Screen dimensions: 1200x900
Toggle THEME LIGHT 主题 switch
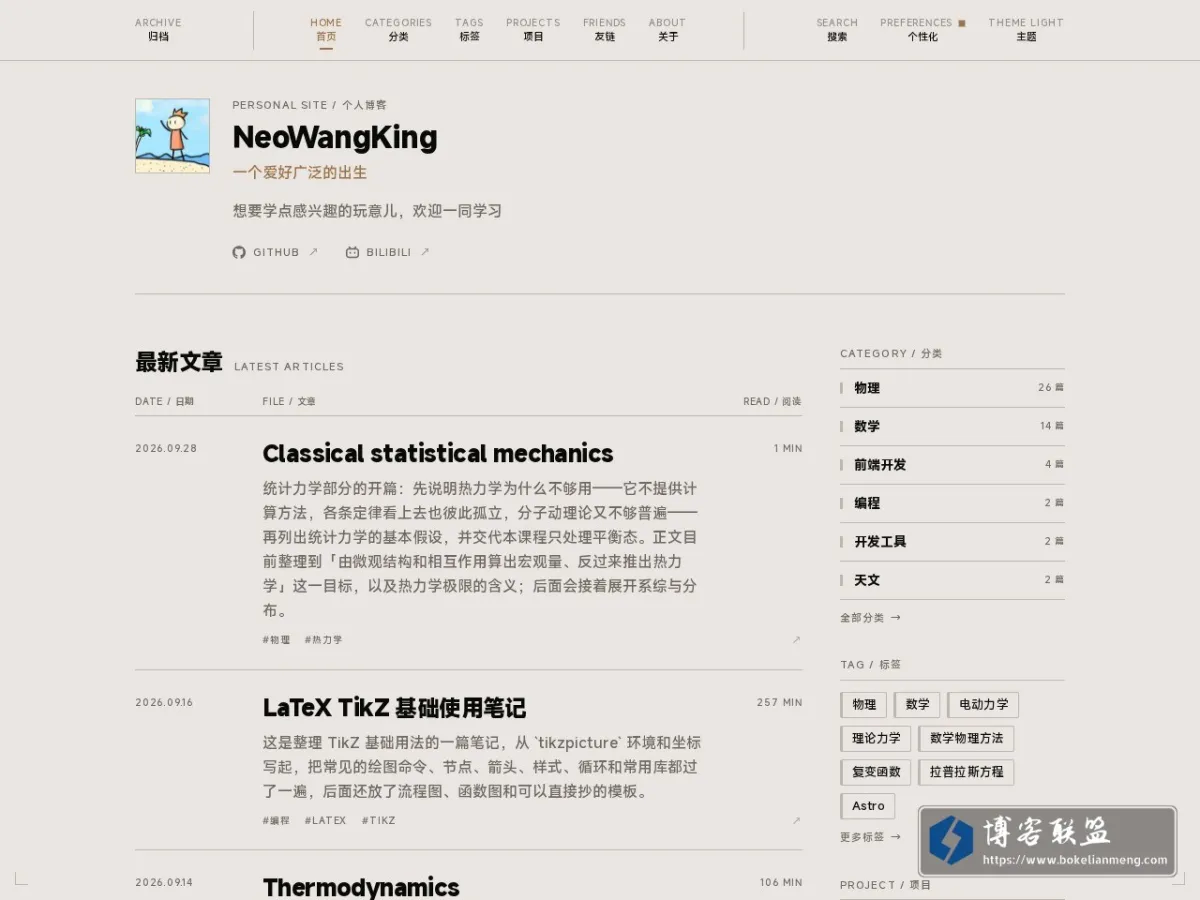click(1026, 29)
